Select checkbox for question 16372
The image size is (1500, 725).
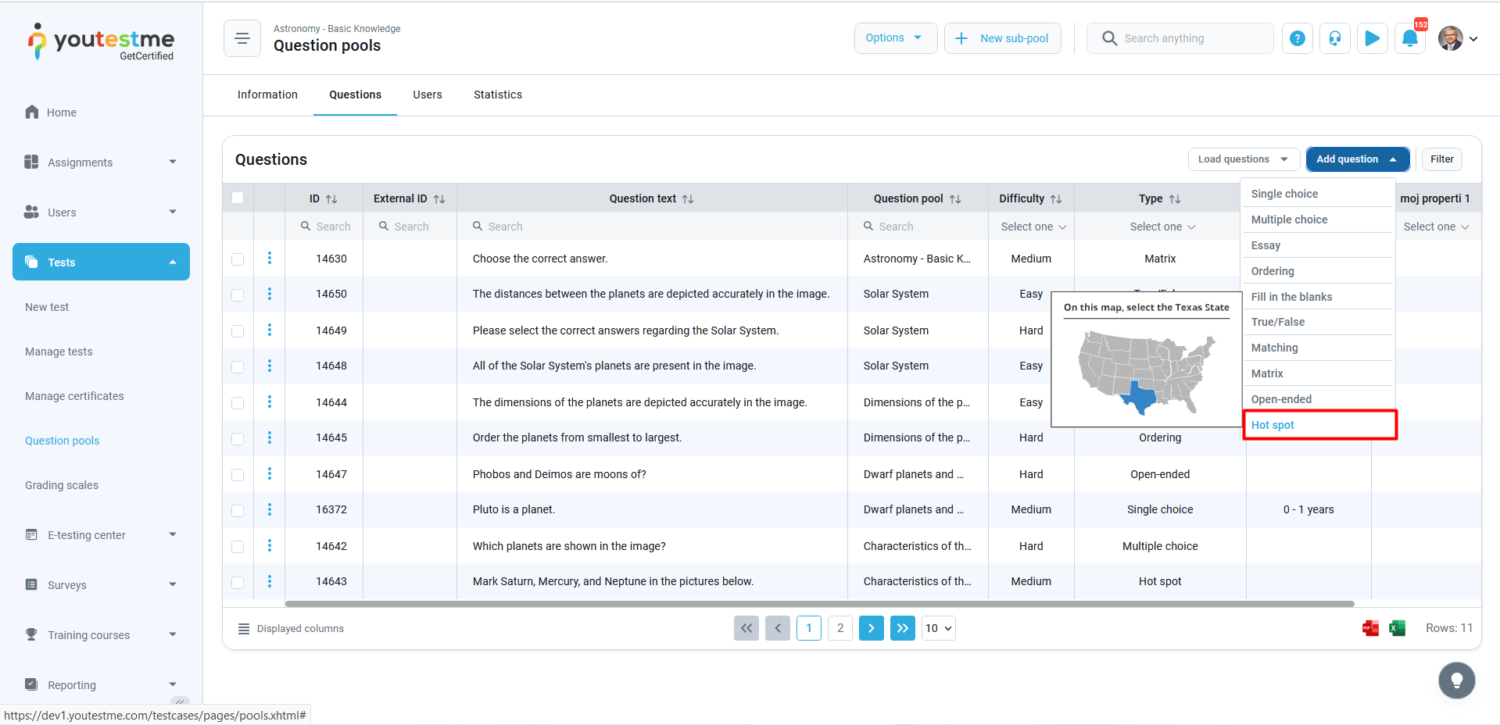tap(238, 510)
